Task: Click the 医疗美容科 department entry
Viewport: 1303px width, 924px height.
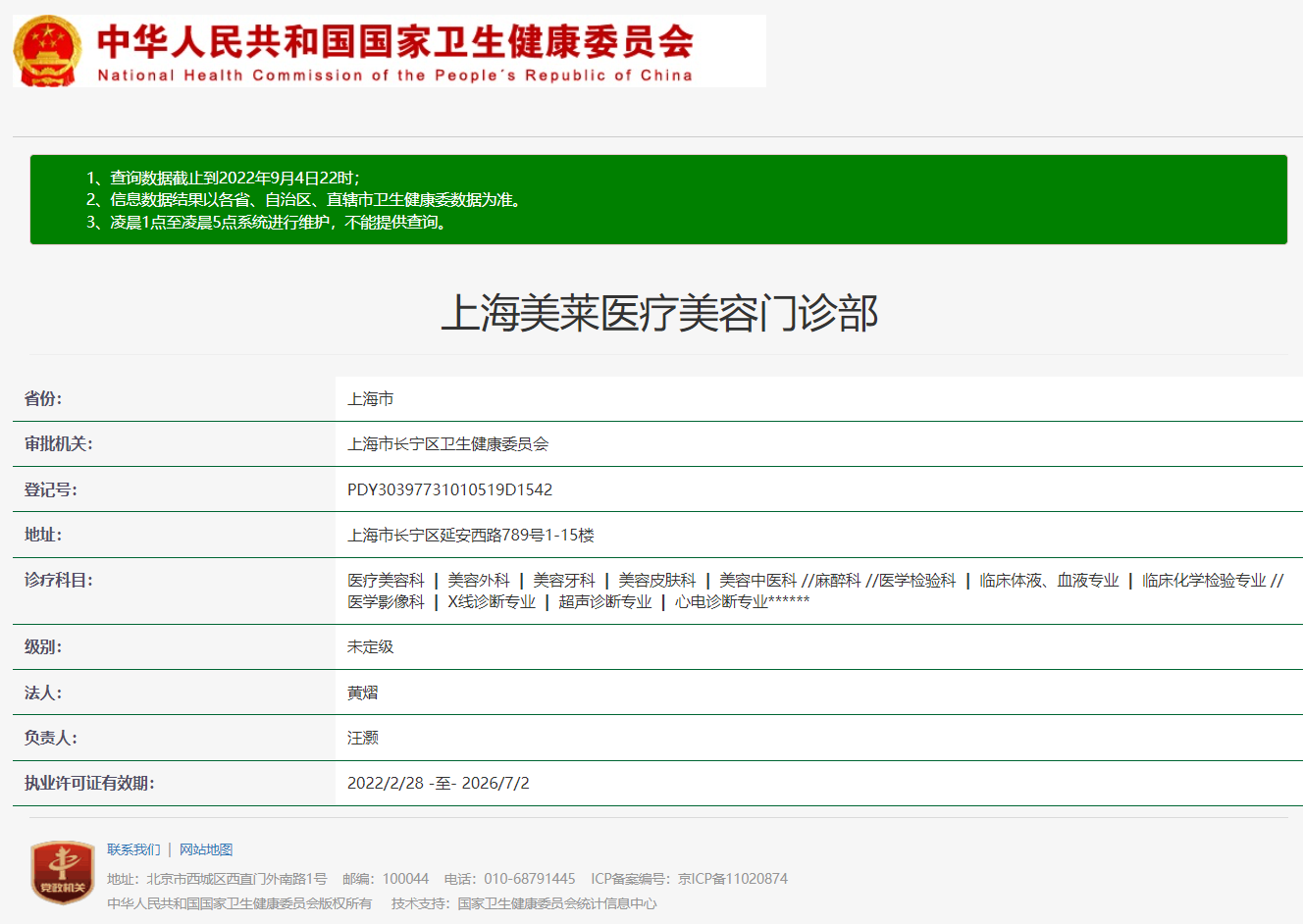Action: point(386,581)
